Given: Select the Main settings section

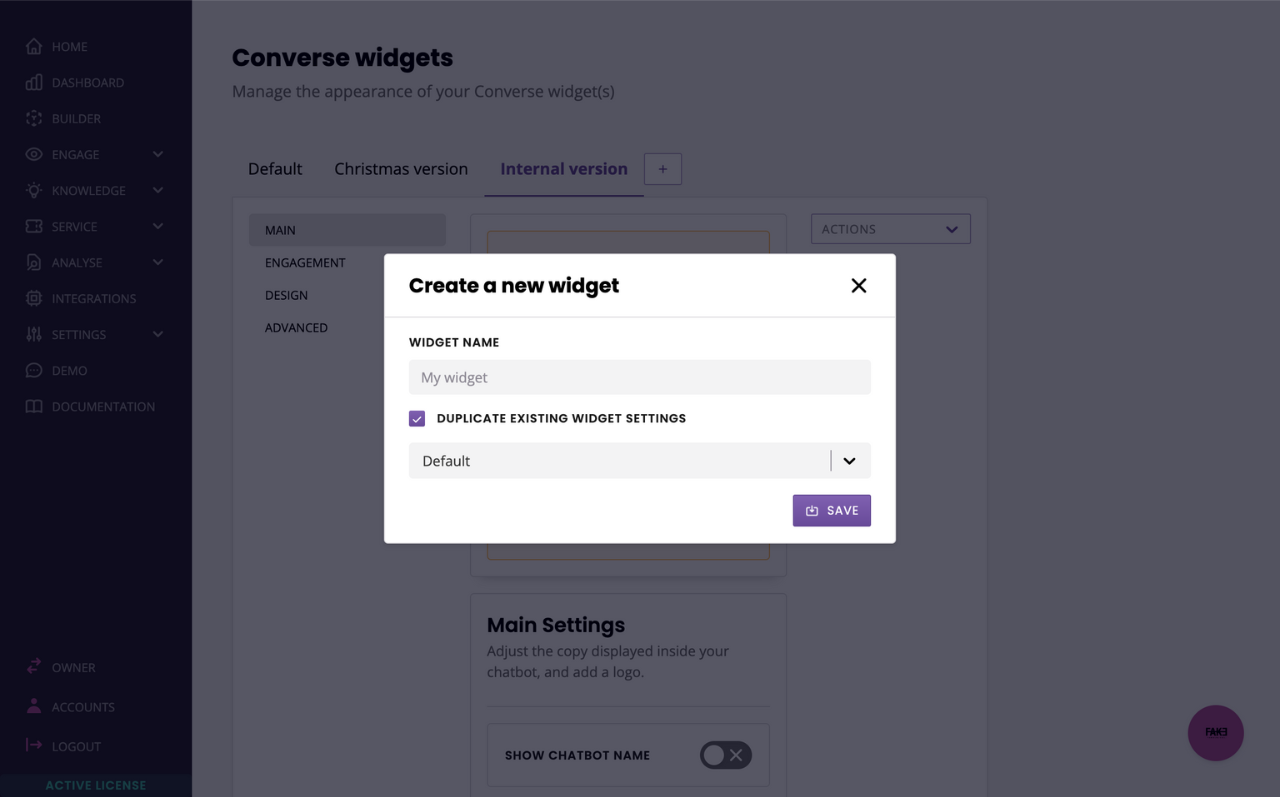Looking at the screenshot, I should coord(347,230).
